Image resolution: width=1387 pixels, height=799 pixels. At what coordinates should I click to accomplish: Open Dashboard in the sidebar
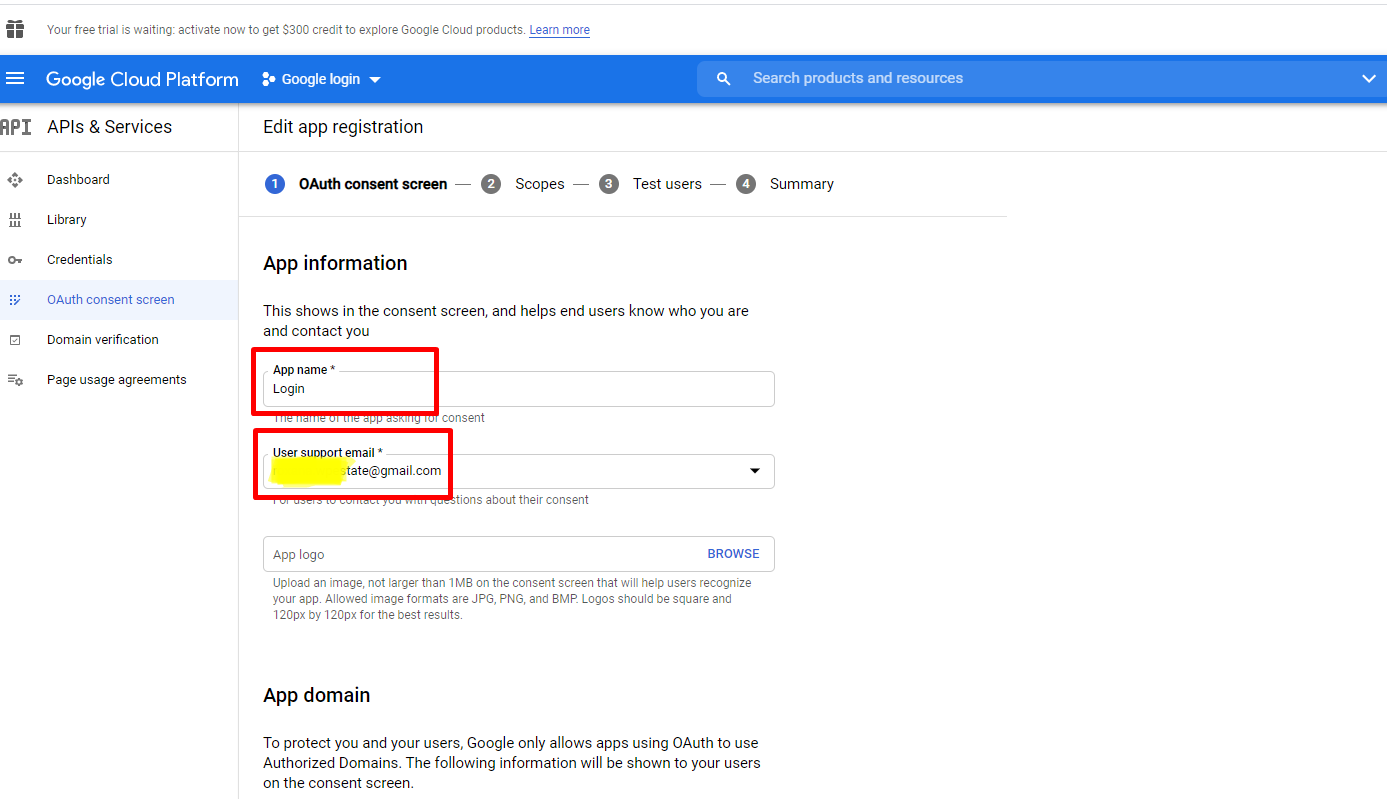coord(78,180)
